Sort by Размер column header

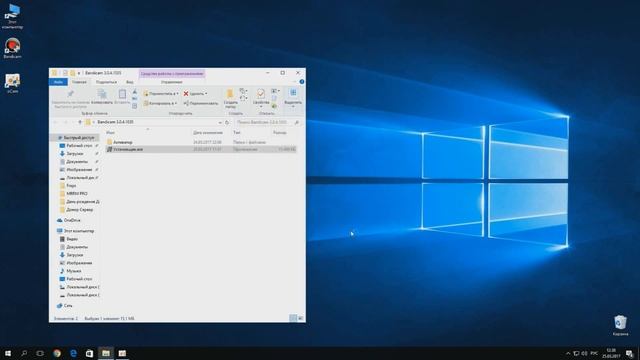point(280,133)
